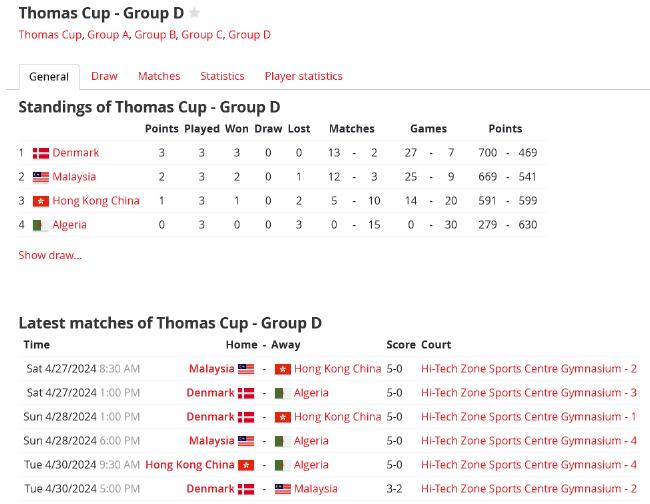Open Group A breadcrumb link
650x504 pixels.
coord(108,35)
